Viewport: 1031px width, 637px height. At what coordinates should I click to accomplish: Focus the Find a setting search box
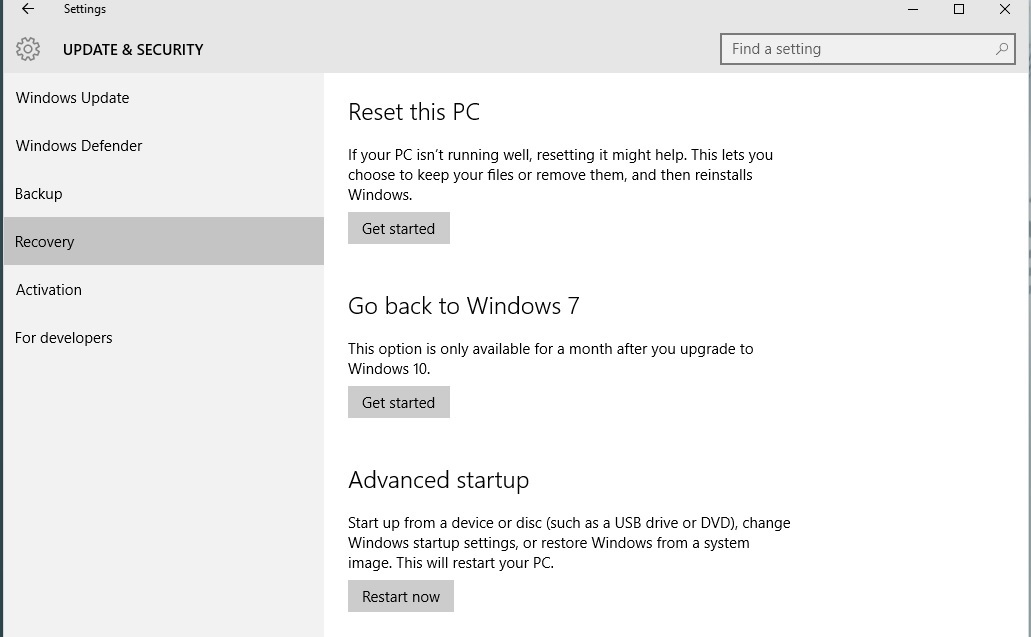855,49
